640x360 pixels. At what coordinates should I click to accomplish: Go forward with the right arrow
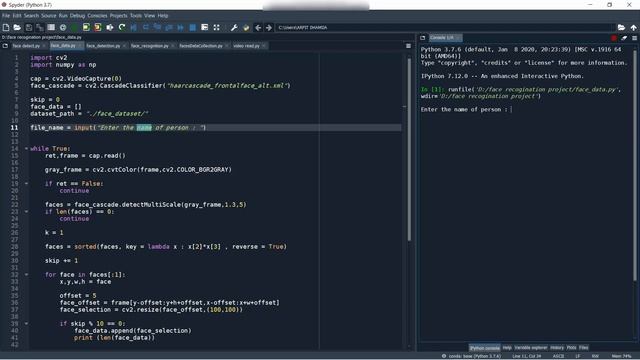point(269,27)
